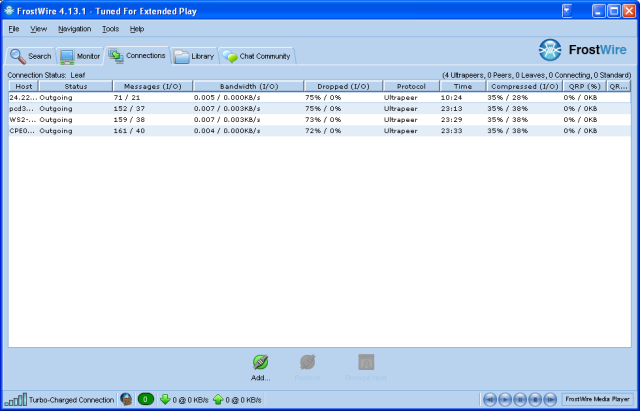Click the green shared files counter badge
Screen dimensions: 640x411
click(x=146, y=399)
